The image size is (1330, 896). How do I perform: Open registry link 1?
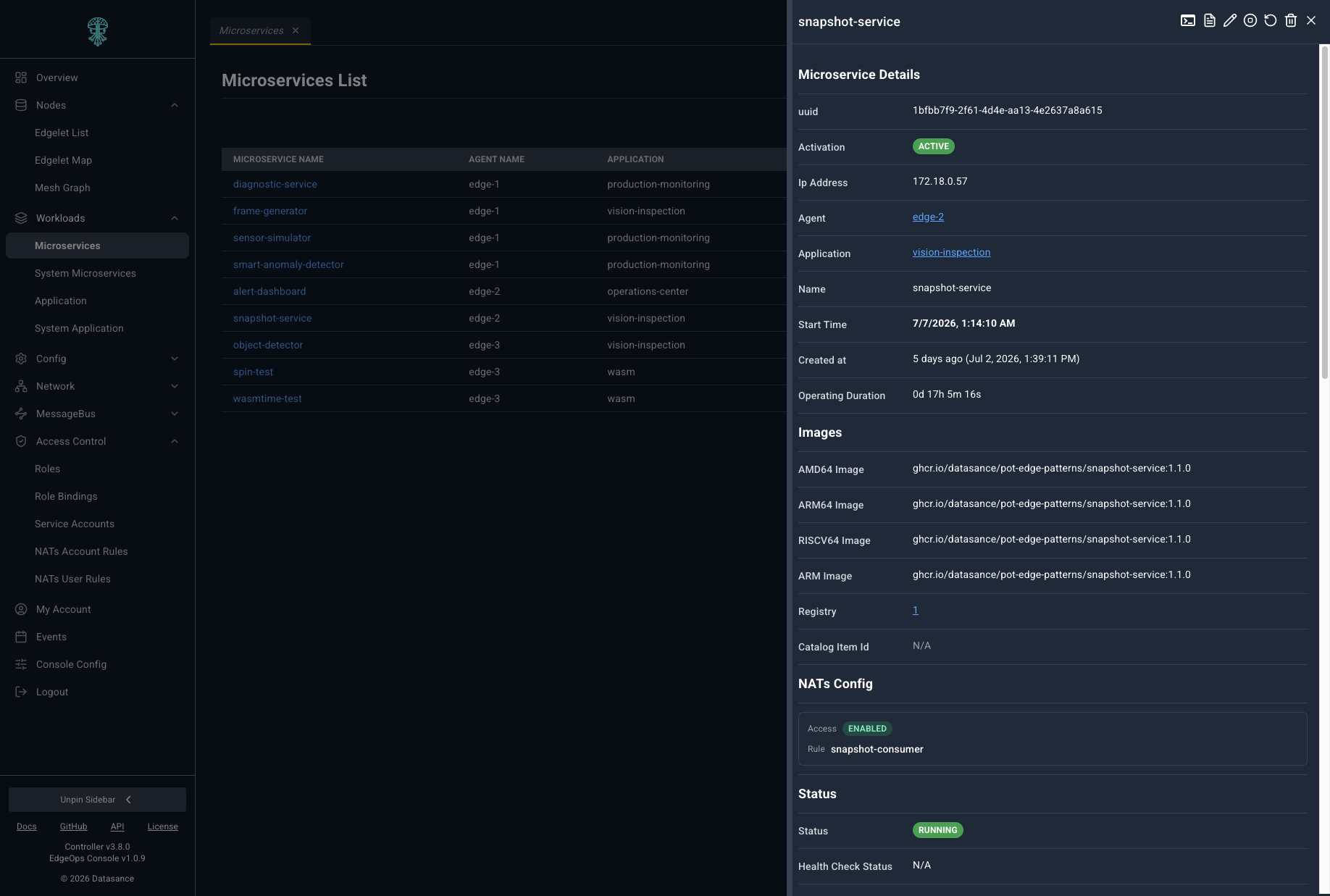pyautogui.click(x=916, y=610)
